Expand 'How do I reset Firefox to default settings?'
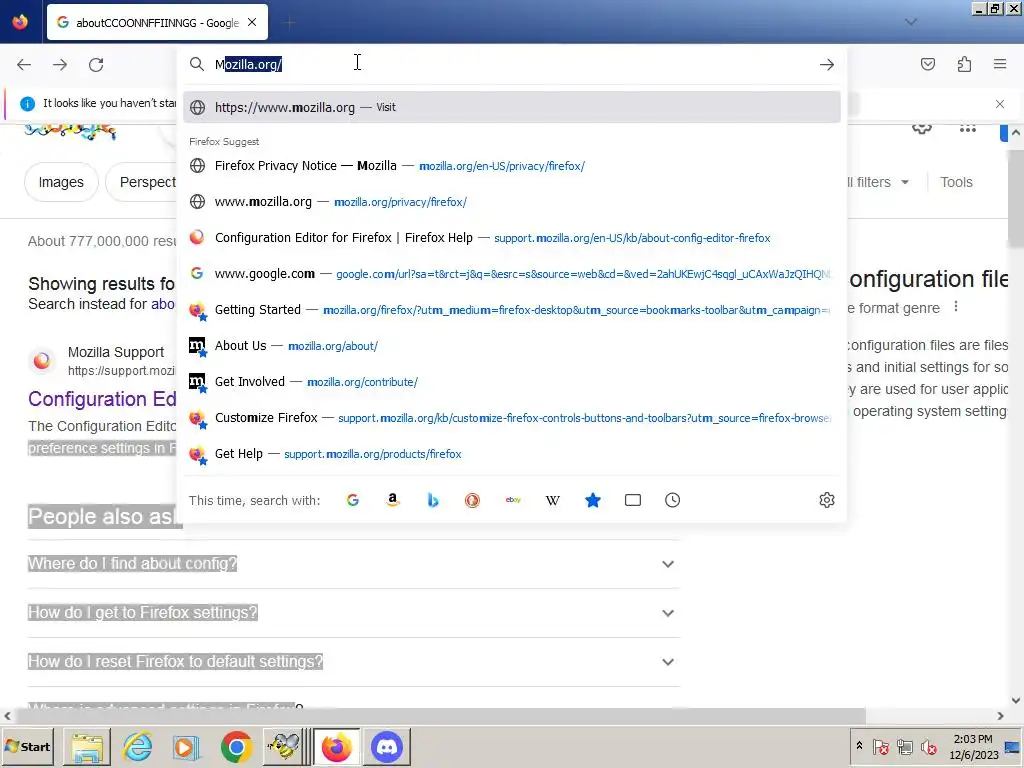 click(x=353, y=662)
